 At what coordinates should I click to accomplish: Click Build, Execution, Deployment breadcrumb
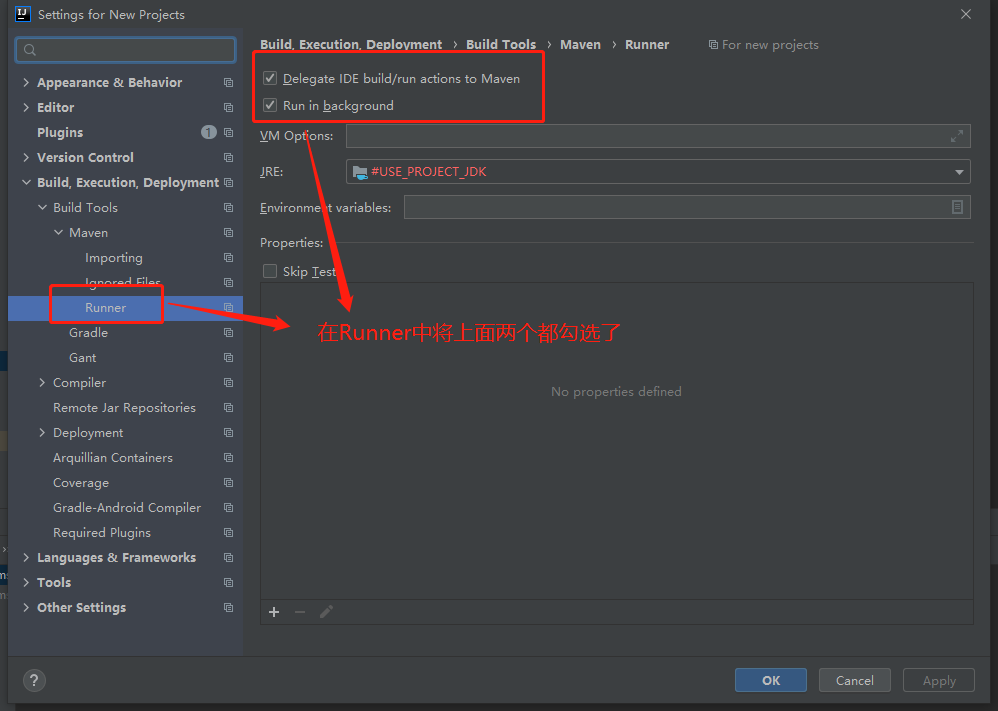[x=351, y=45]
